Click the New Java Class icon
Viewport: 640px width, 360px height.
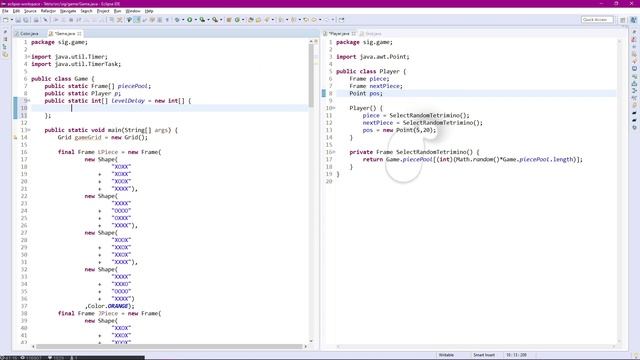pyautogui.click(x=237, y=20)
